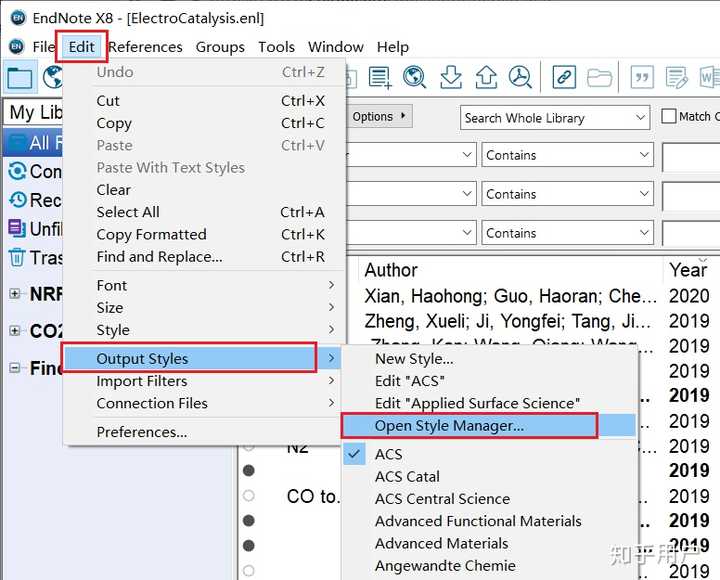Select Advanced Functional Materials style
This screenshot has height=580, width=720.
click(x=489, y=521)
